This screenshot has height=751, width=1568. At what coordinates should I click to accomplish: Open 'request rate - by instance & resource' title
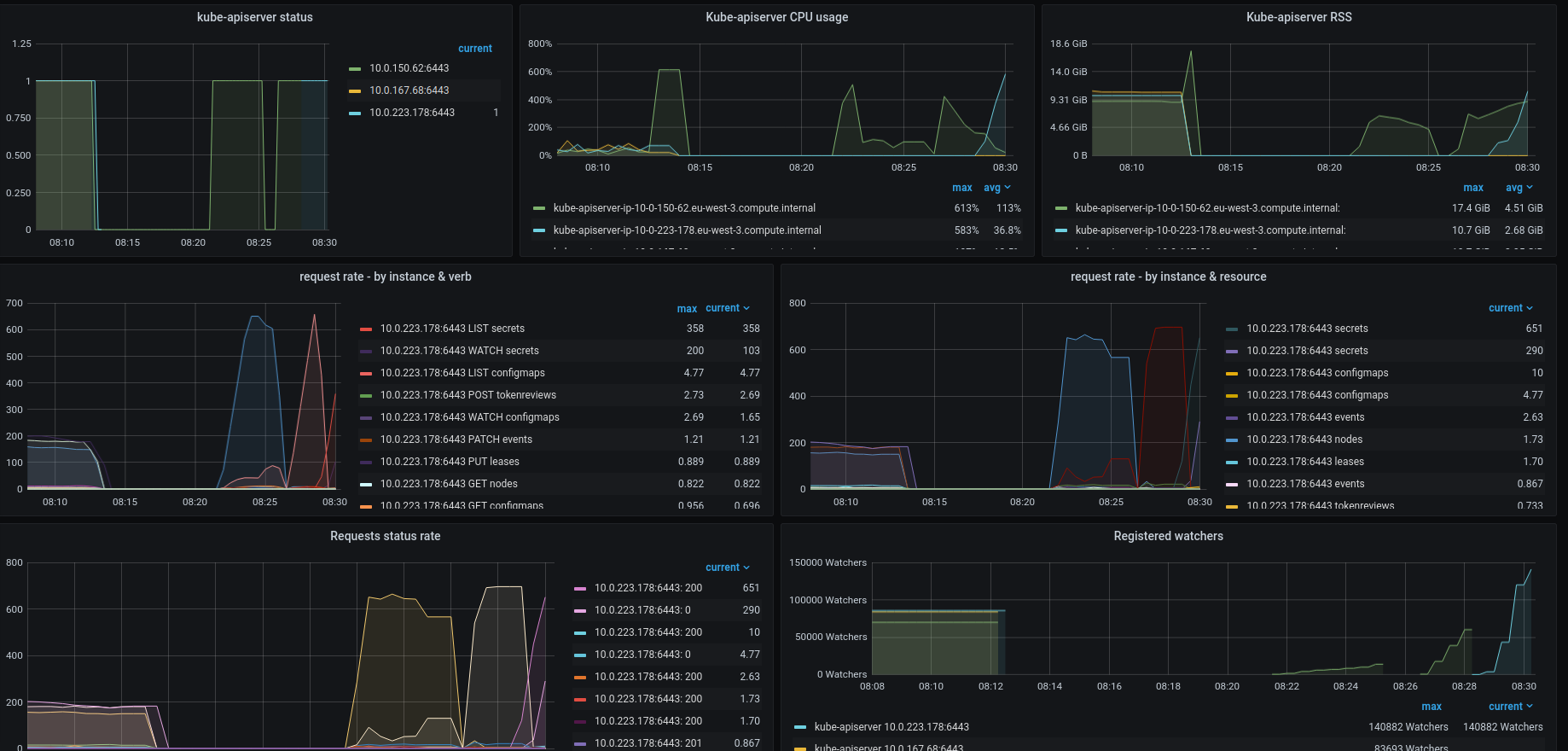coord(1168,277)
